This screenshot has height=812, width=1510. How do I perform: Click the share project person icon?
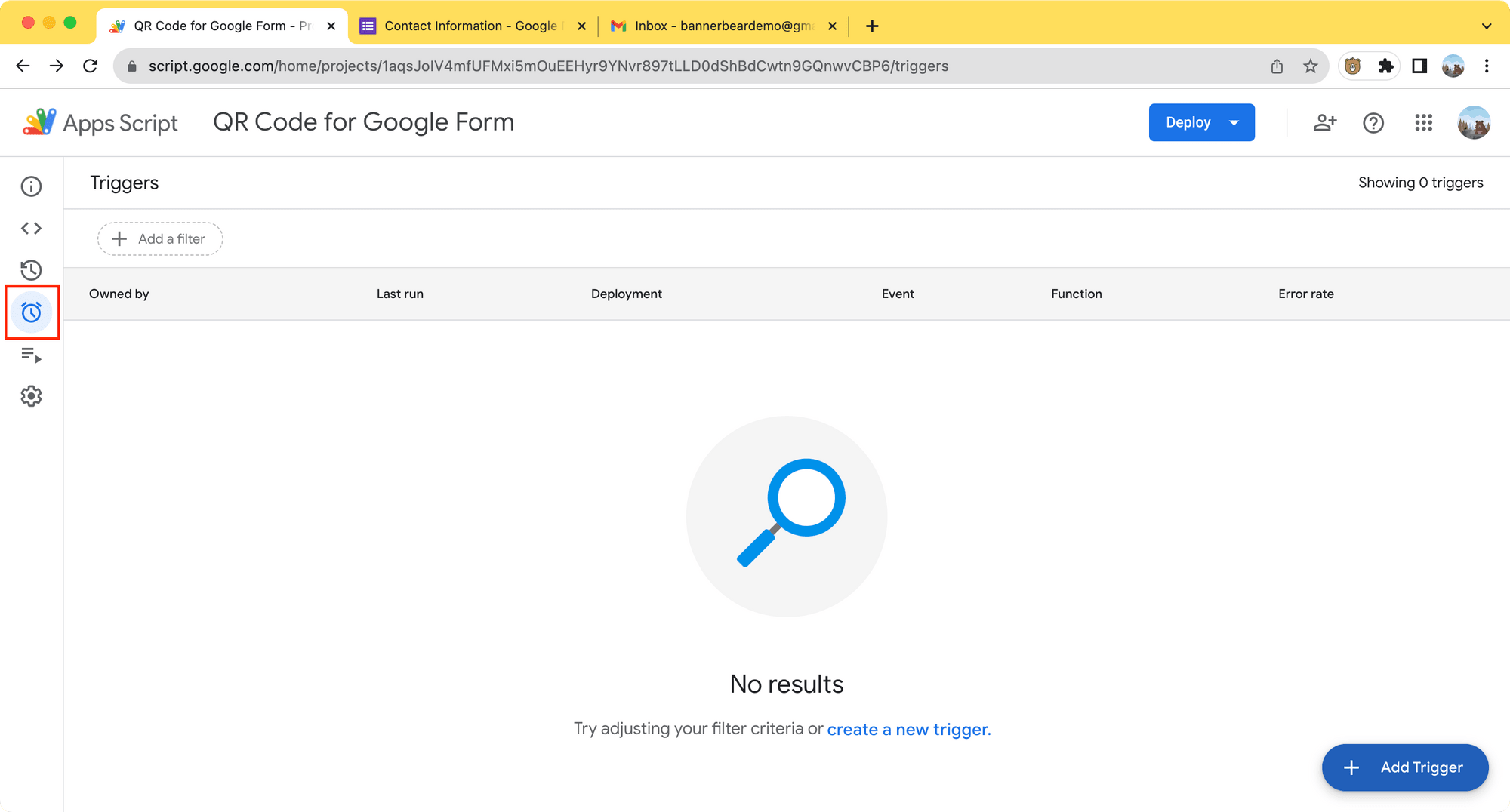[x=1325, y=122]
